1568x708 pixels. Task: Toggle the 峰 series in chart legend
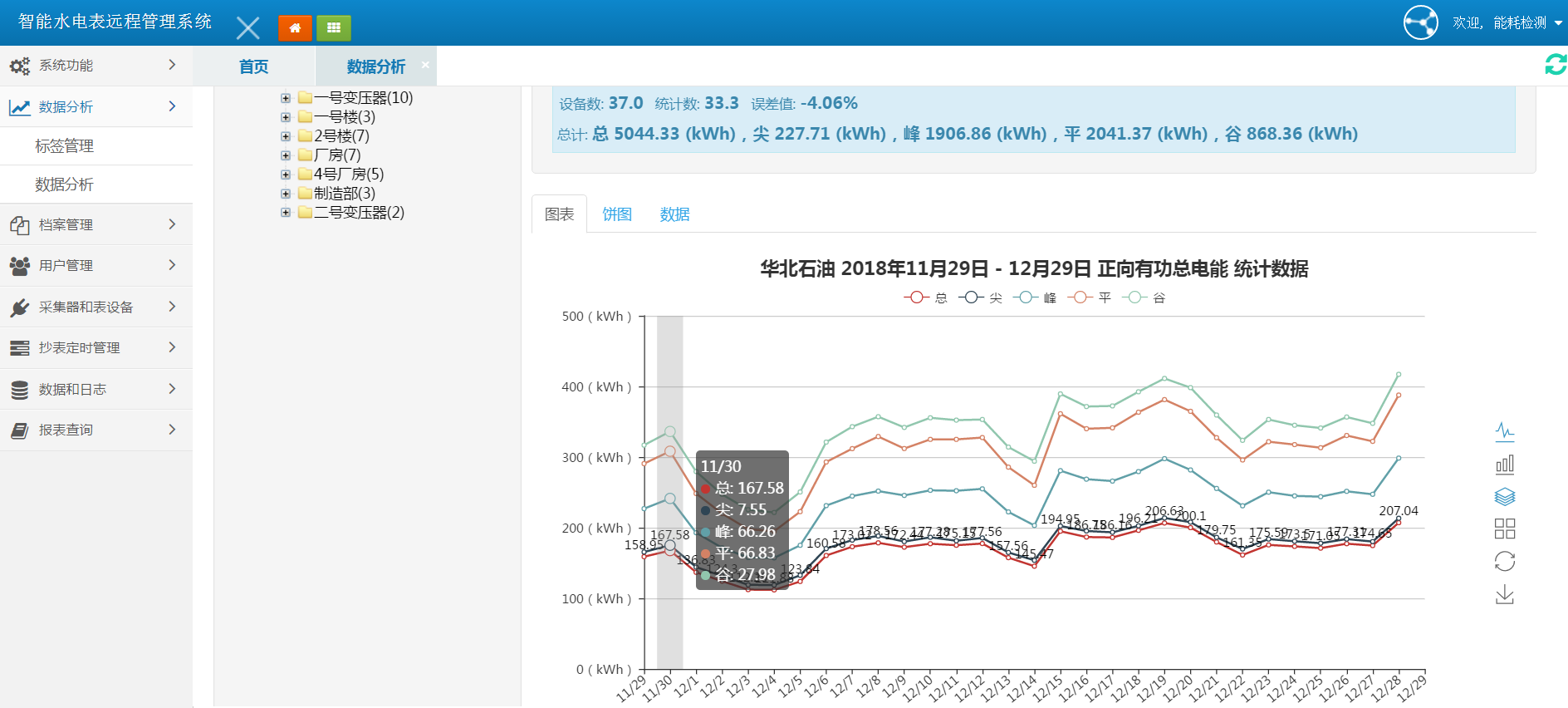click(1035, 297)
